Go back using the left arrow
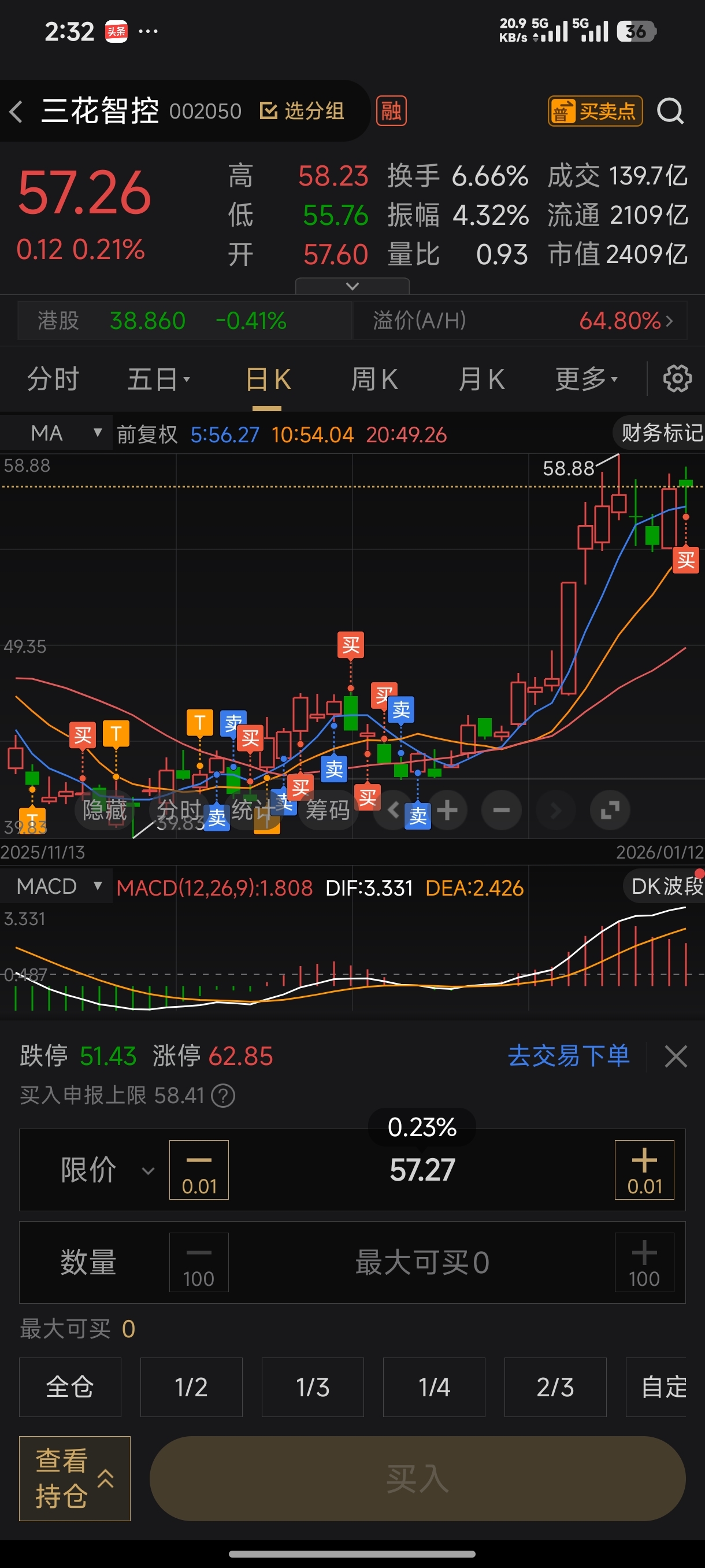The image size is (705, 1568). (x=16, y=112)
